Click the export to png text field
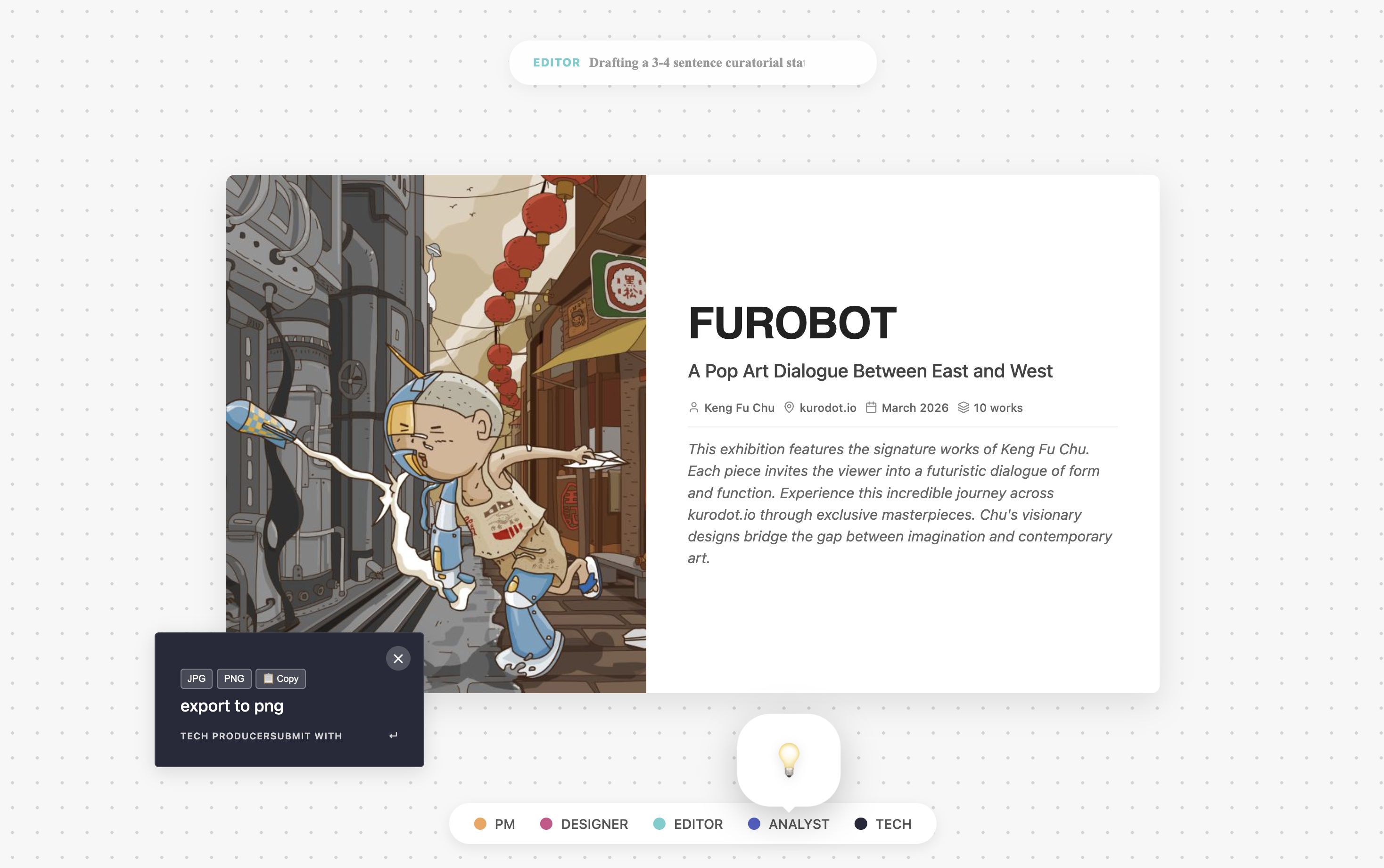1384x868 pixels. [232, 706]
